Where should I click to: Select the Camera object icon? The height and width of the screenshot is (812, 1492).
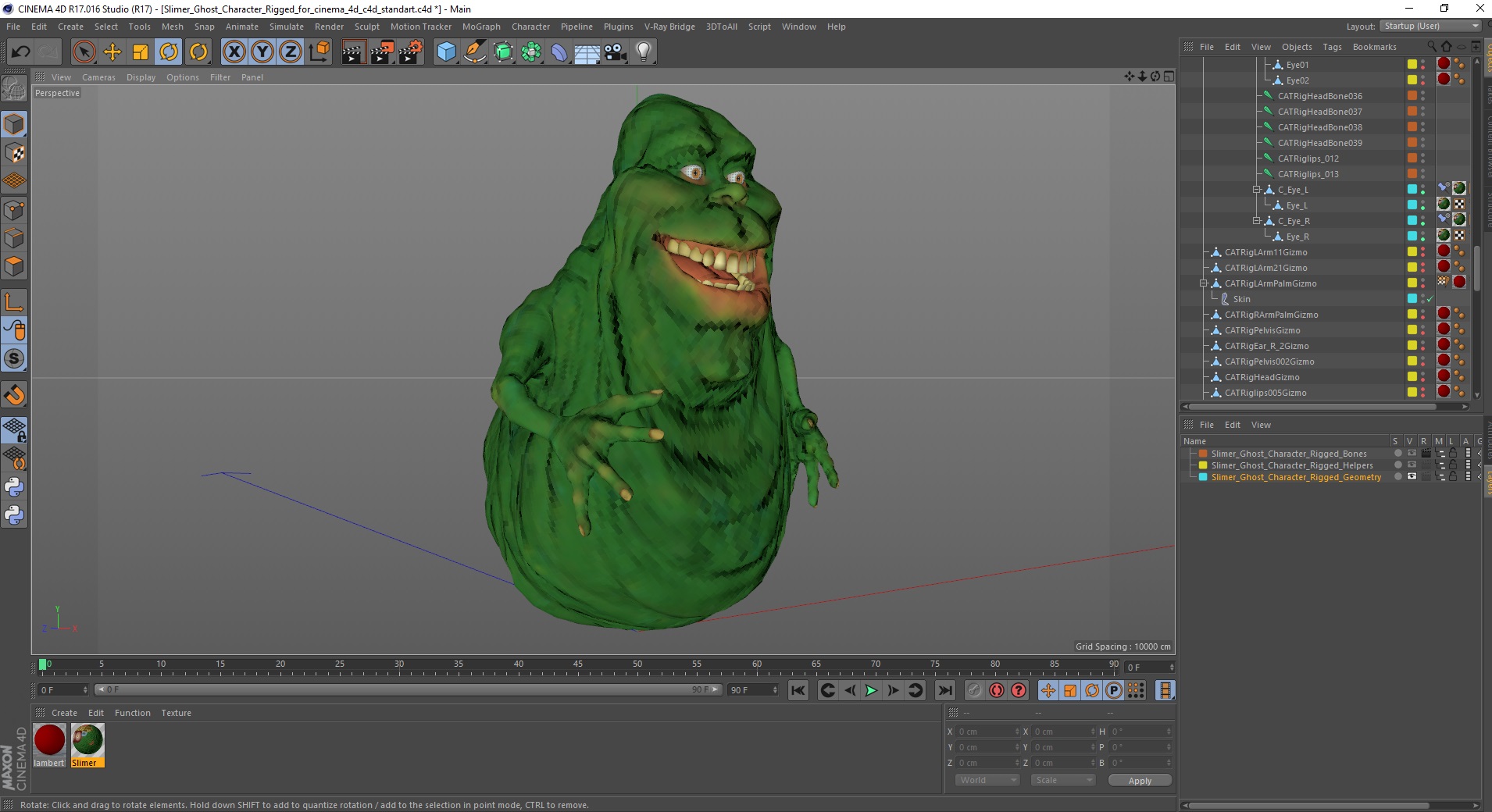tap(615, 52)
